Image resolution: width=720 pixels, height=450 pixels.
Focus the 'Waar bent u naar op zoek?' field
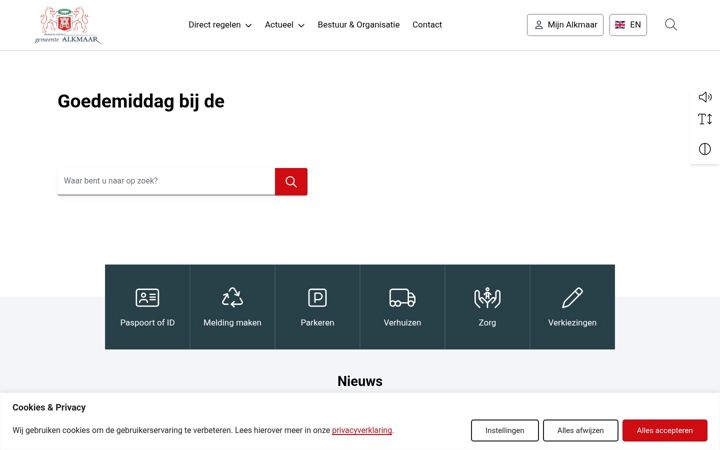point(166,181)
